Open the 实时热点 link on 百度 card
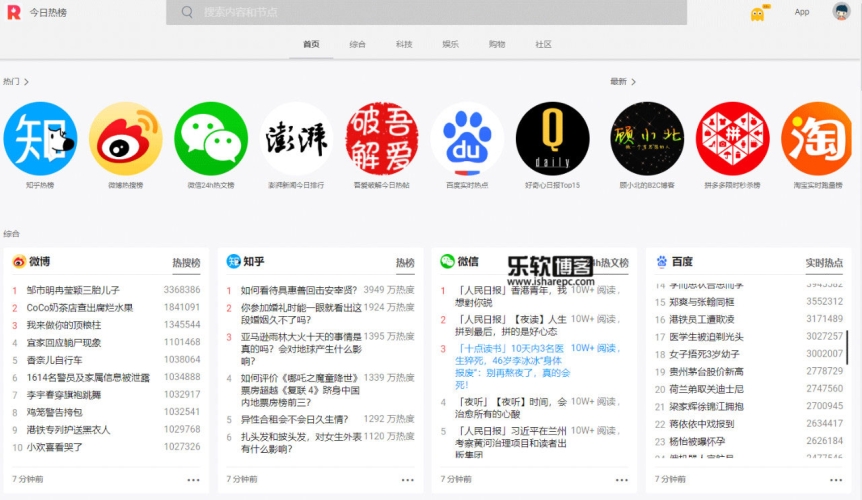 click(824, 263)
